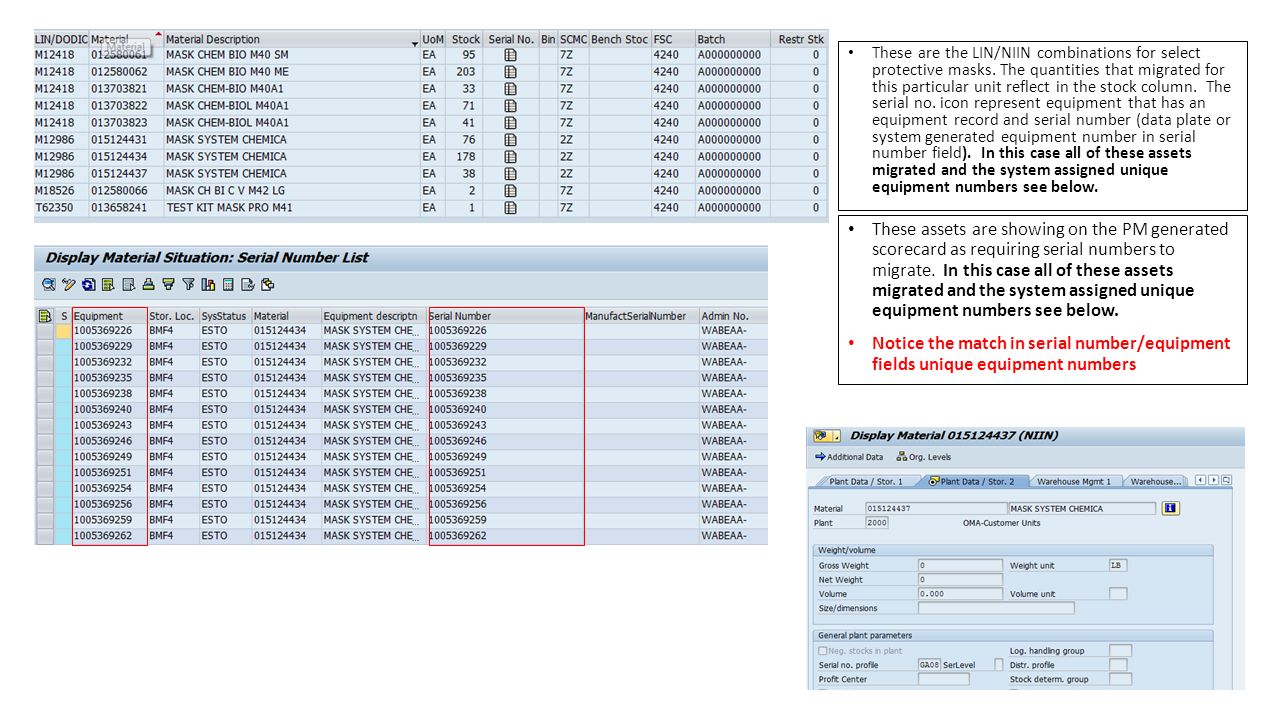The height and width of the screenshot is (720, 1280).
Task: Click the Export document icon in the toolbar
Action: (x=248, y=284)
